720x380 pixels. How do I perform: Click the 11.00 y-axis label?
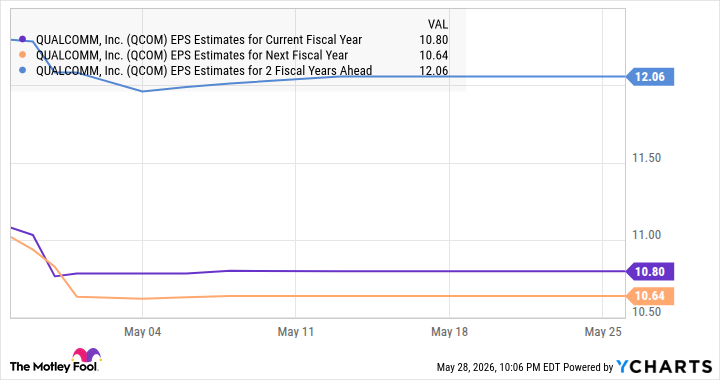pyautogui.click(x=647, y=235)
